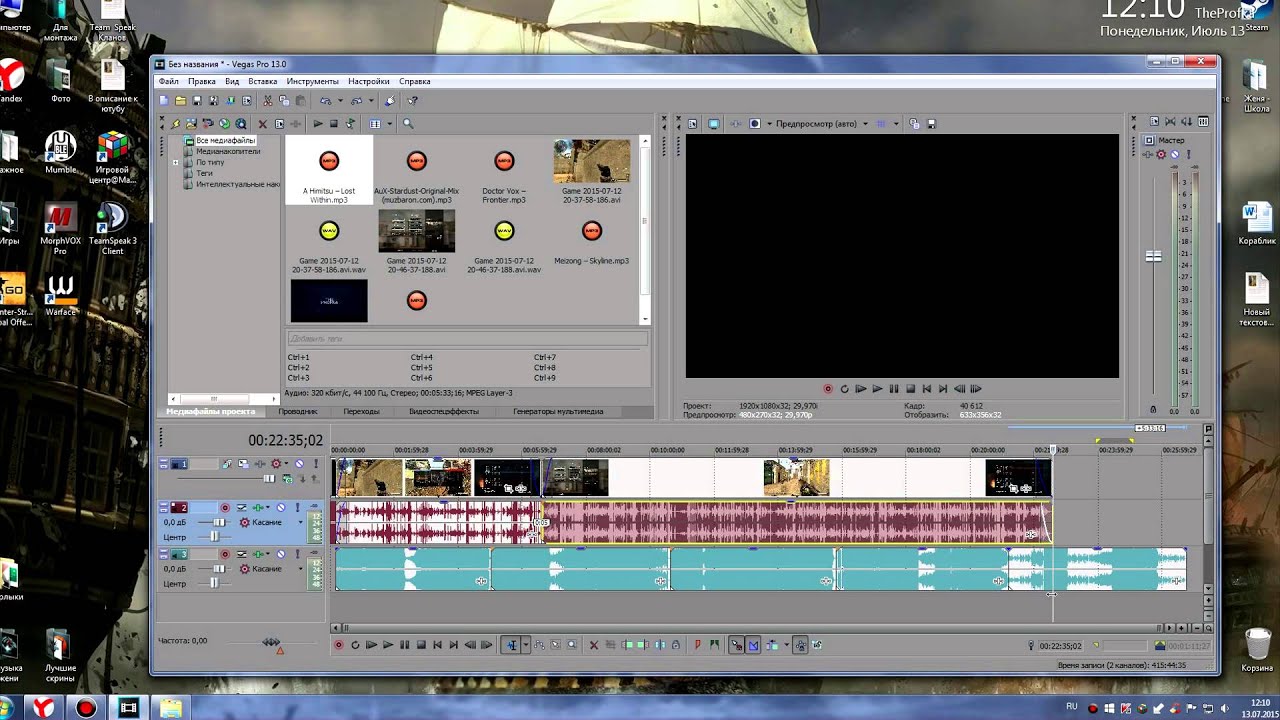Switch to the Видеоспецэффекты tab
The width and height of the screenshot is (1280, 720).
tap(444, 411)
